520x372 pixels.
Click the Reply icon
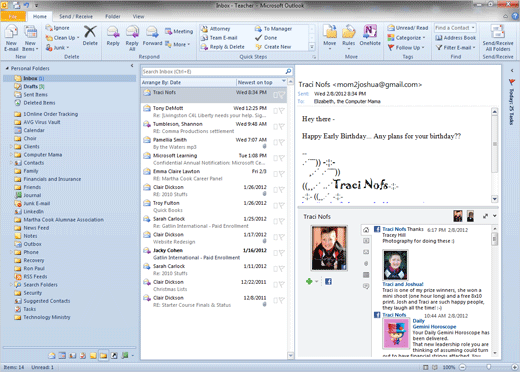click(x=113, y=32)
